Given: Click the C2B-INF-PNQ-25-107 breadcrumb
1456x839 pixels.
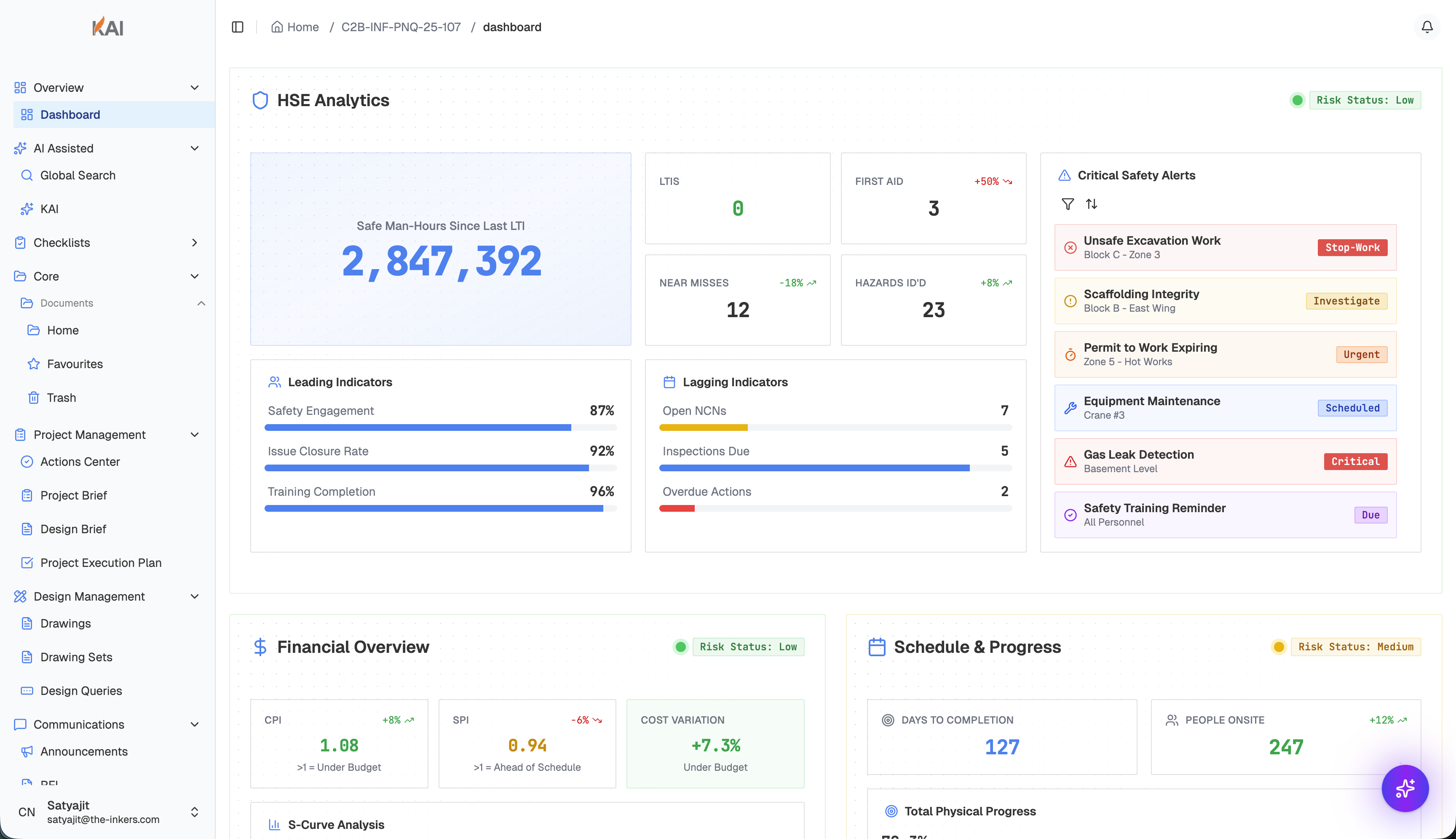Looking at the screenshot, I should coord(401,27).
